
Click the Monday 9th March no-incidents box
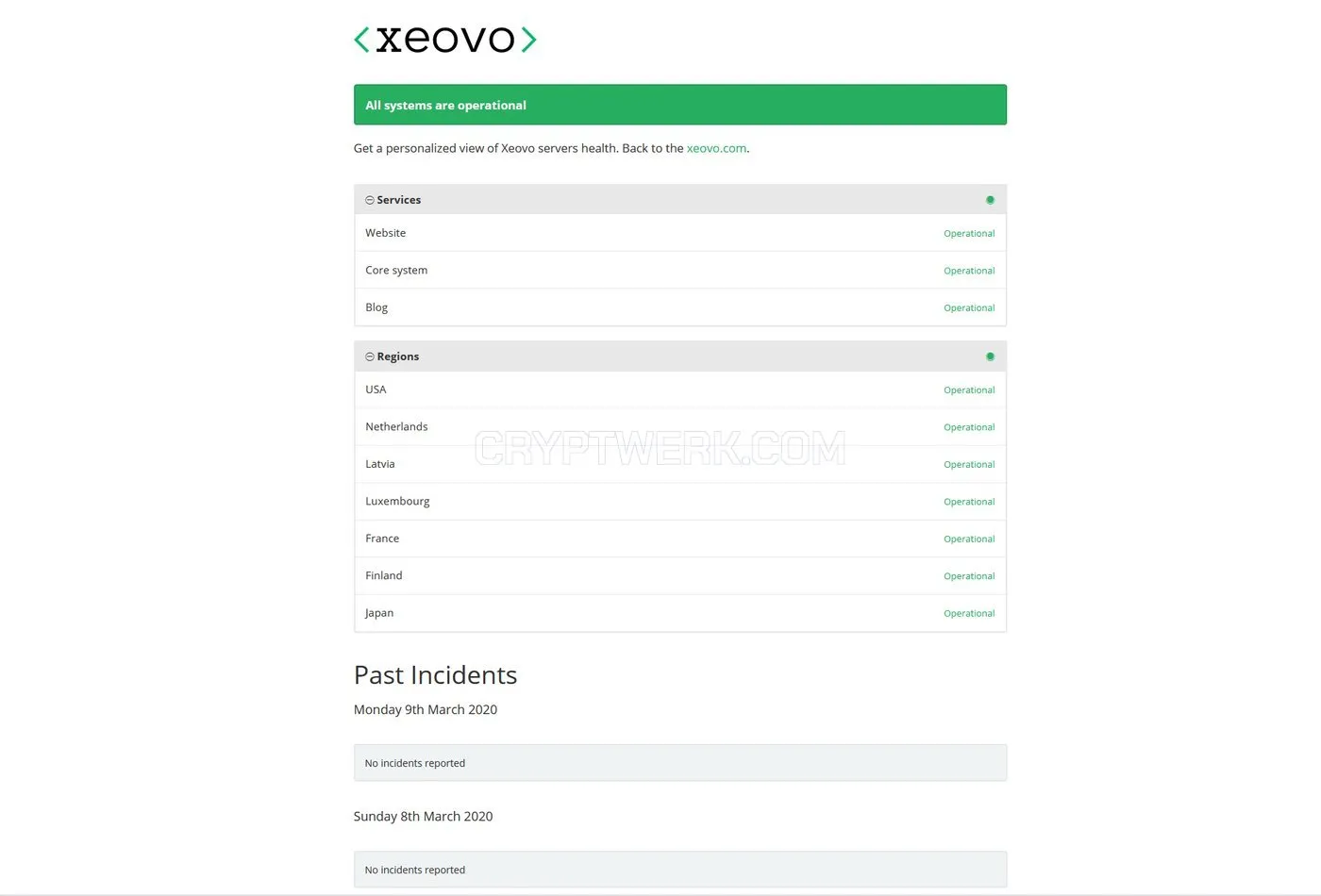pyautogui.click(x=680, y=763)
